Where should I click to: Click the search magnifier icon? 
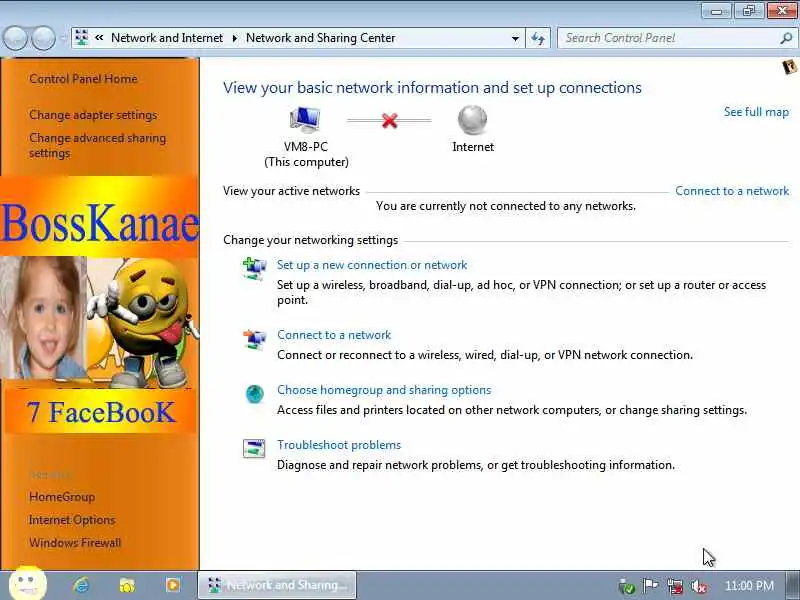coord(786,38)
